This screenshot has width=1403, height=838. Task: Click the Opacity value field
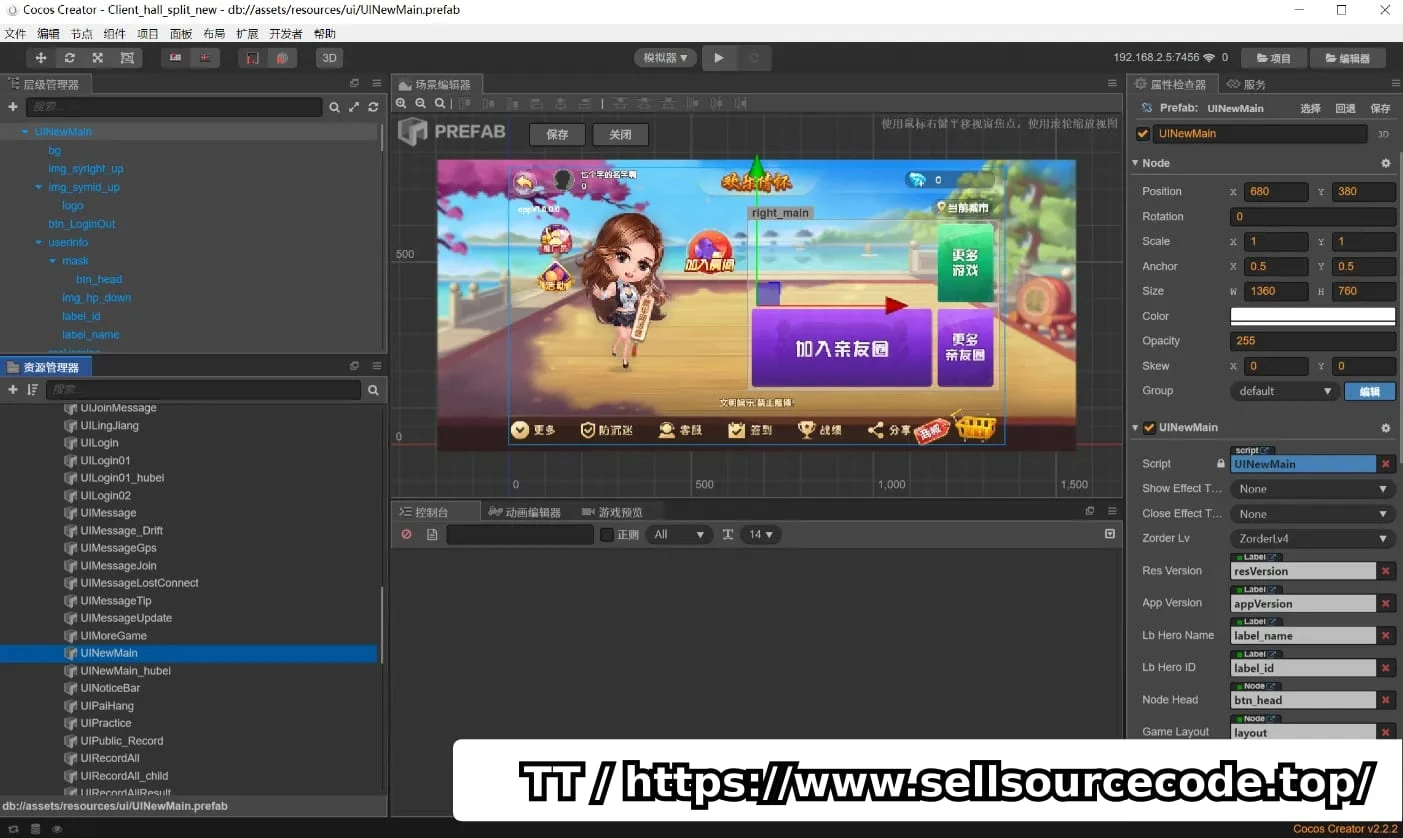tap(1313, 341)
